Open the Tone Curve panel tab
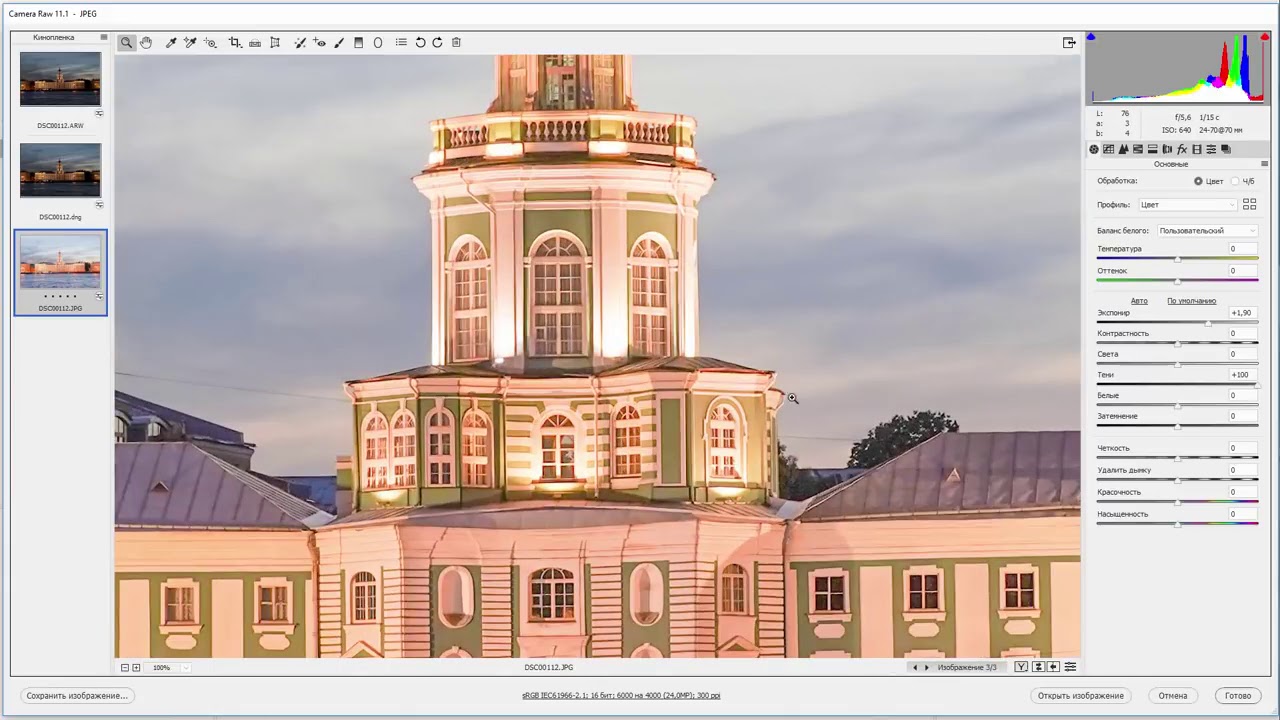 [x=1108, y=149]
